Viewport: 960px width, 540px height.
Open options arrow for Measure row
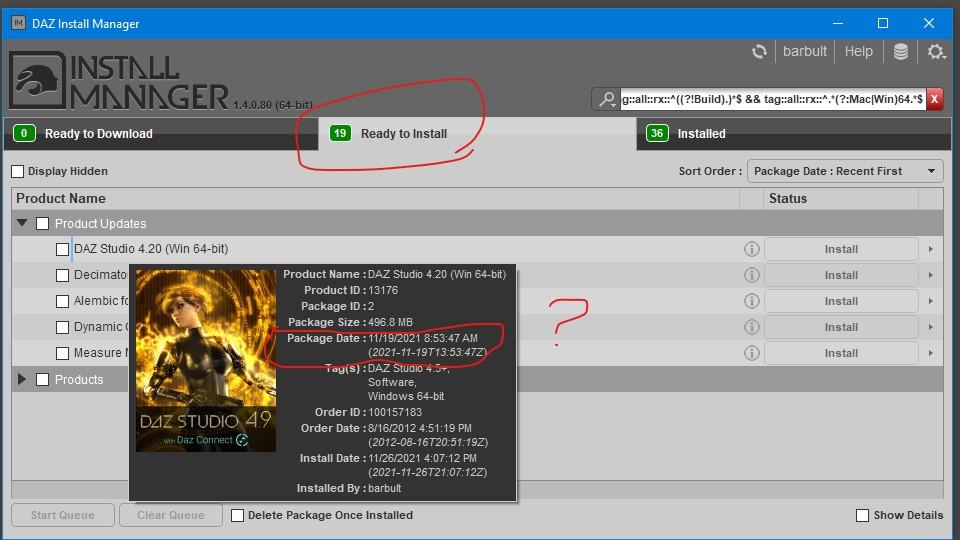click(x=931, y=353)
